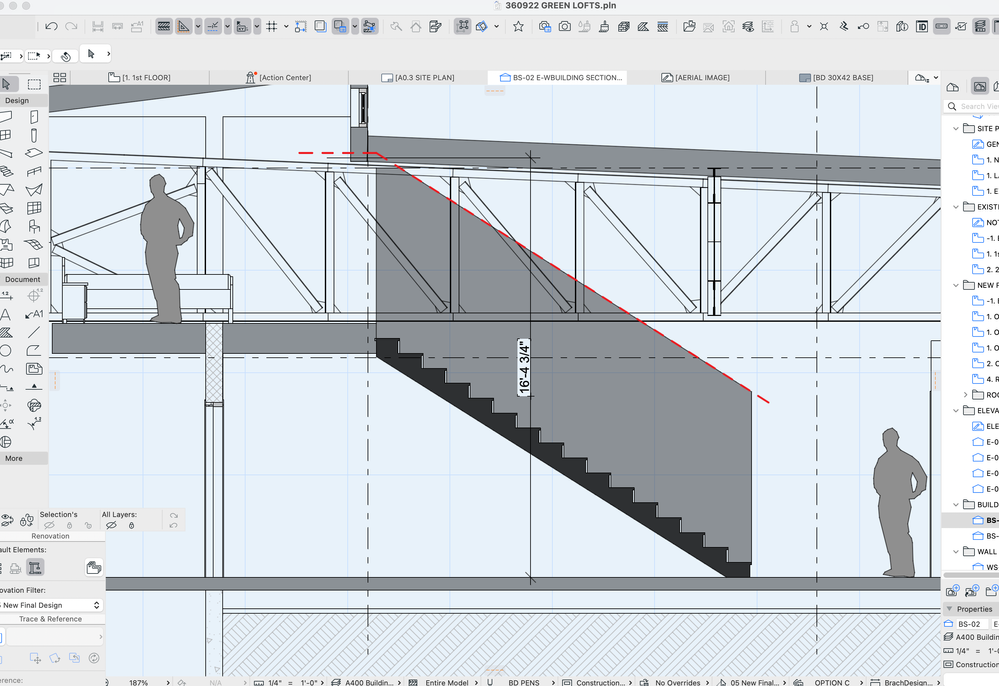This screenshot has width=999, height=686.
Task: Click the Design toolbox header
Action: tap(23, 101)
